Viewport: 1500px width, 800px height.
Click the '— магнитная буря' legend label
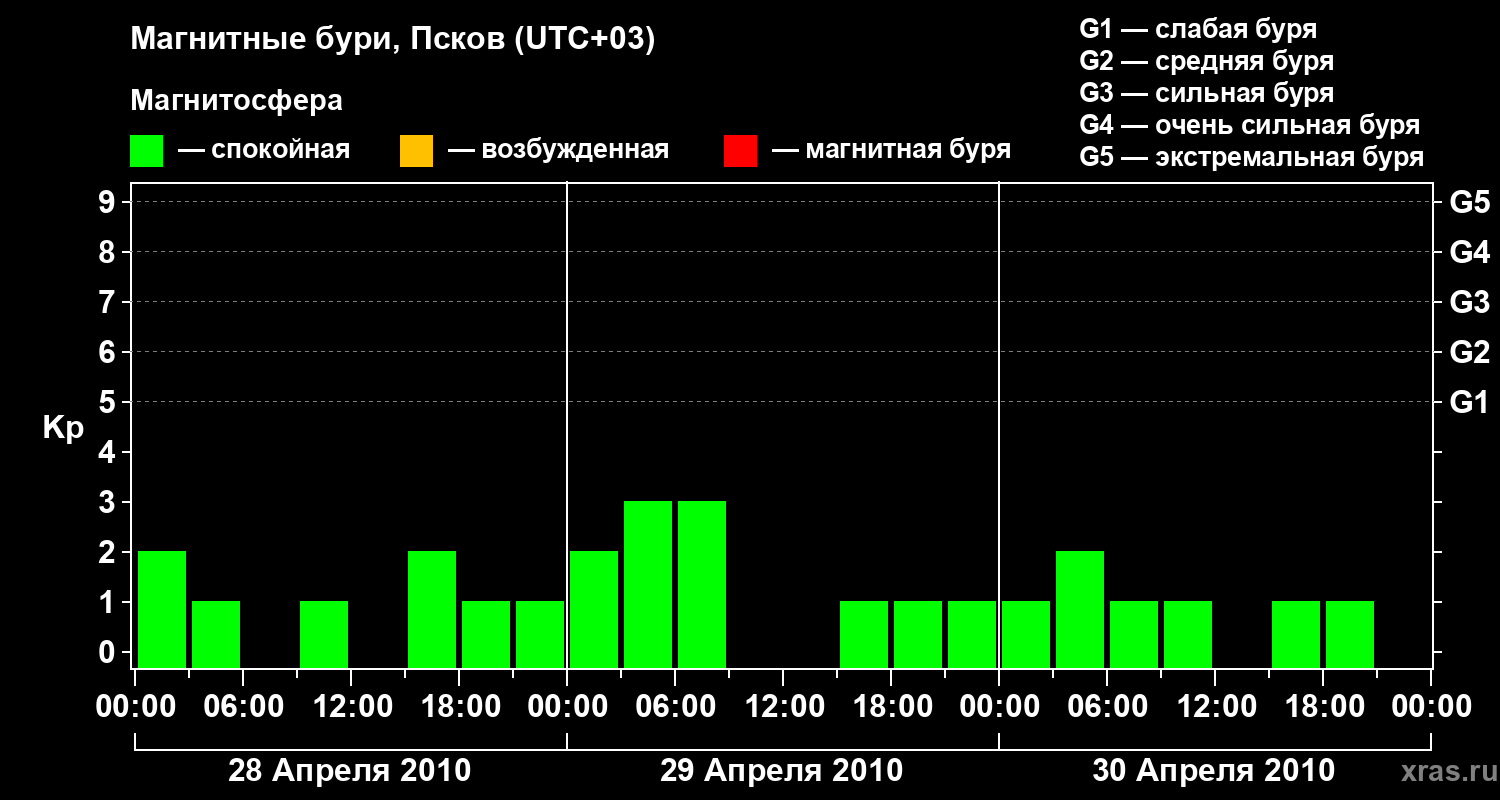(891, 151)
